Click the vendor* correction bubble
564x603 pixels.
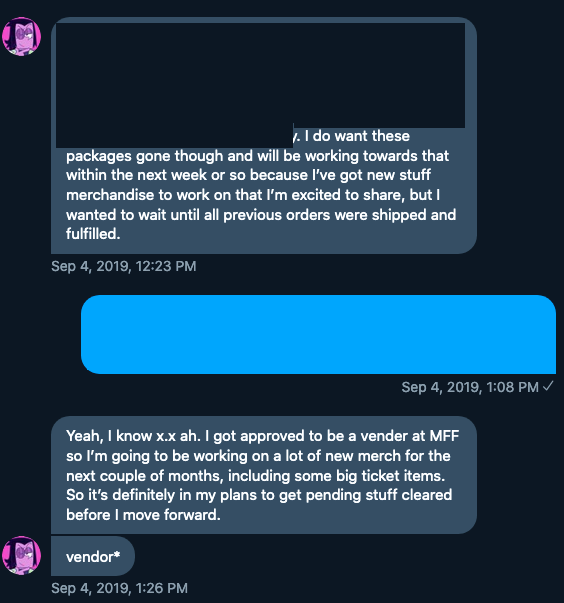click(93, 556)
